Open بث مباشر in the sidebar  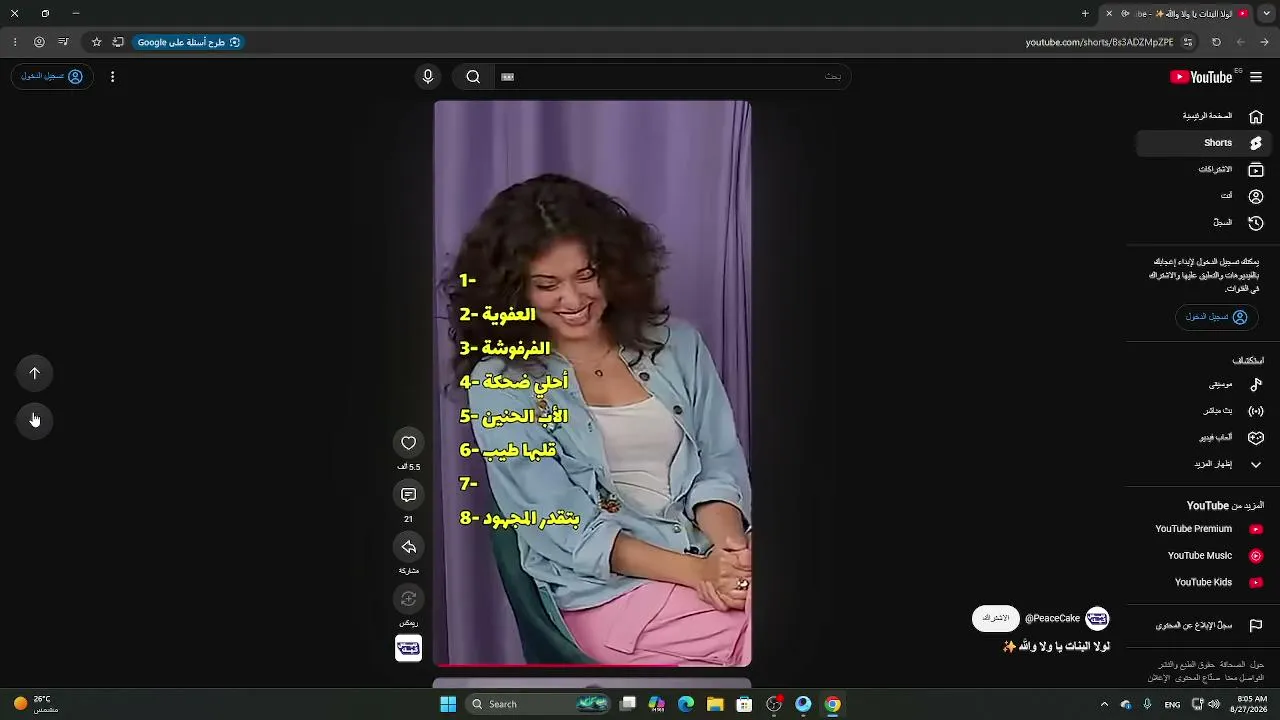(1203, 411)
